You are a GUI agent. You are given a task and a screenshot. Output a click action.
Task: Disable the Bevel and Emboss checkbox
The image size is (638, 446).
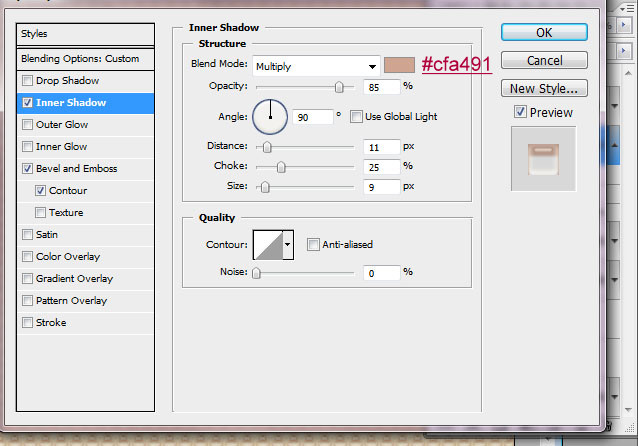coord(27,169)
